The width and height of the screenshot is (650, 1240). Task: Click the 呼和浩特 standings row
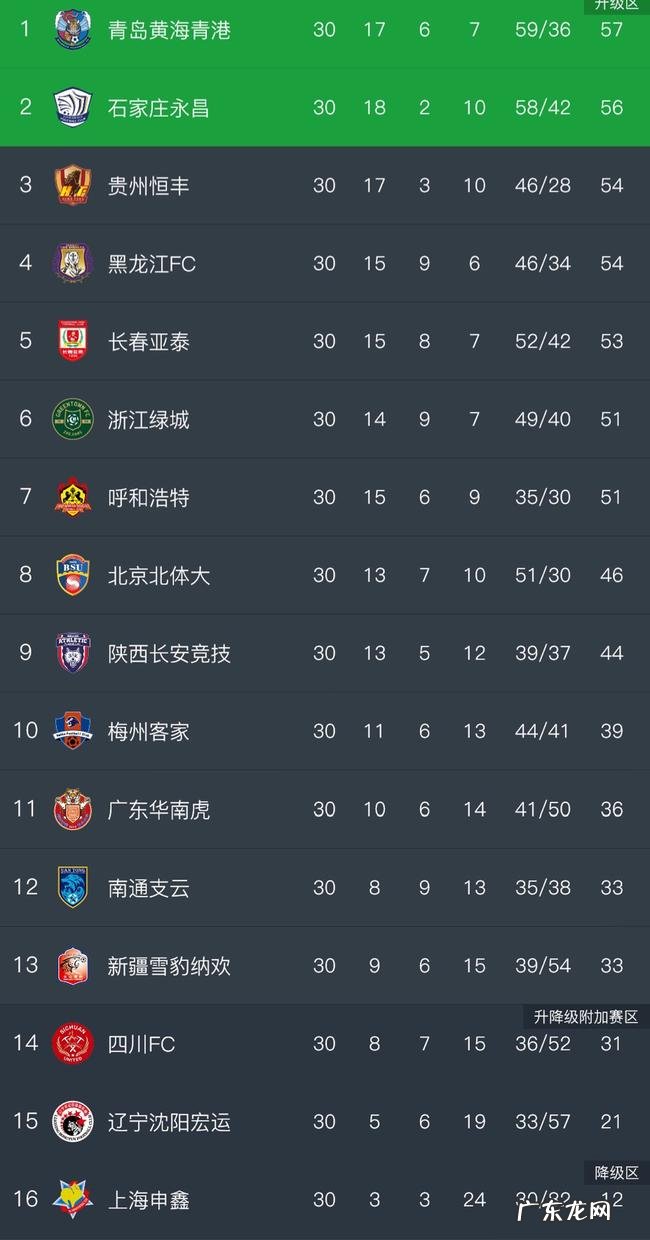325,497
